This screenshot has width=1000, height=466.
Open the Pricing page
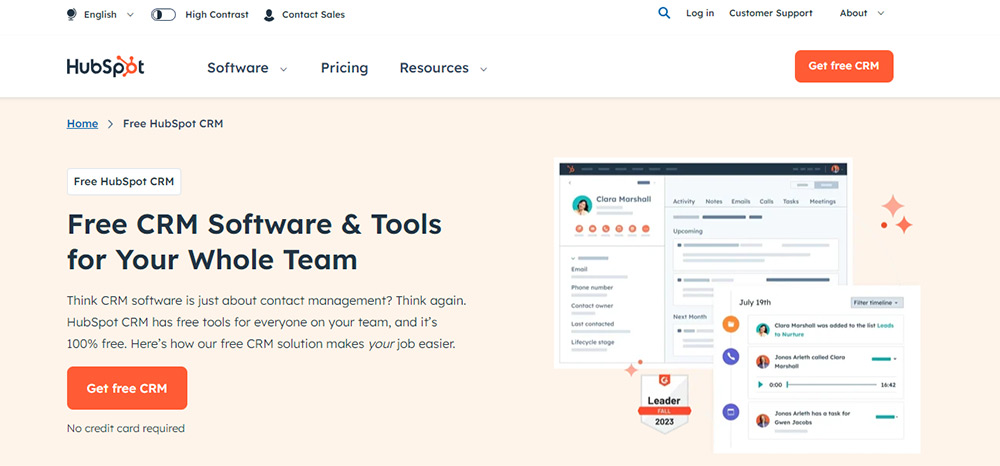344,68
